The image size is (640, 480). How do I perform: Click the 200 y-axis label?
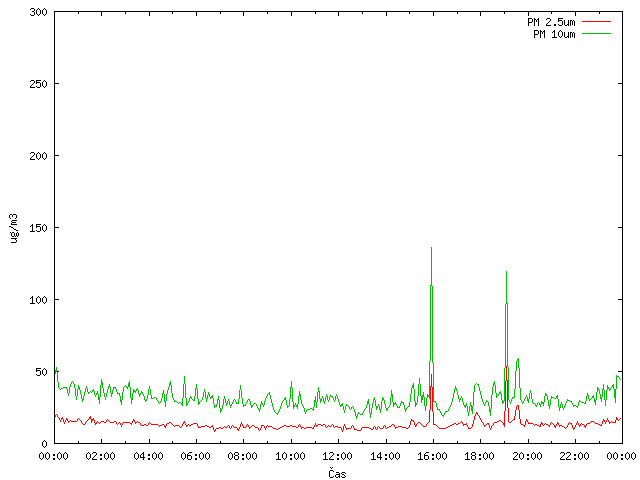[x=38, y=156]
